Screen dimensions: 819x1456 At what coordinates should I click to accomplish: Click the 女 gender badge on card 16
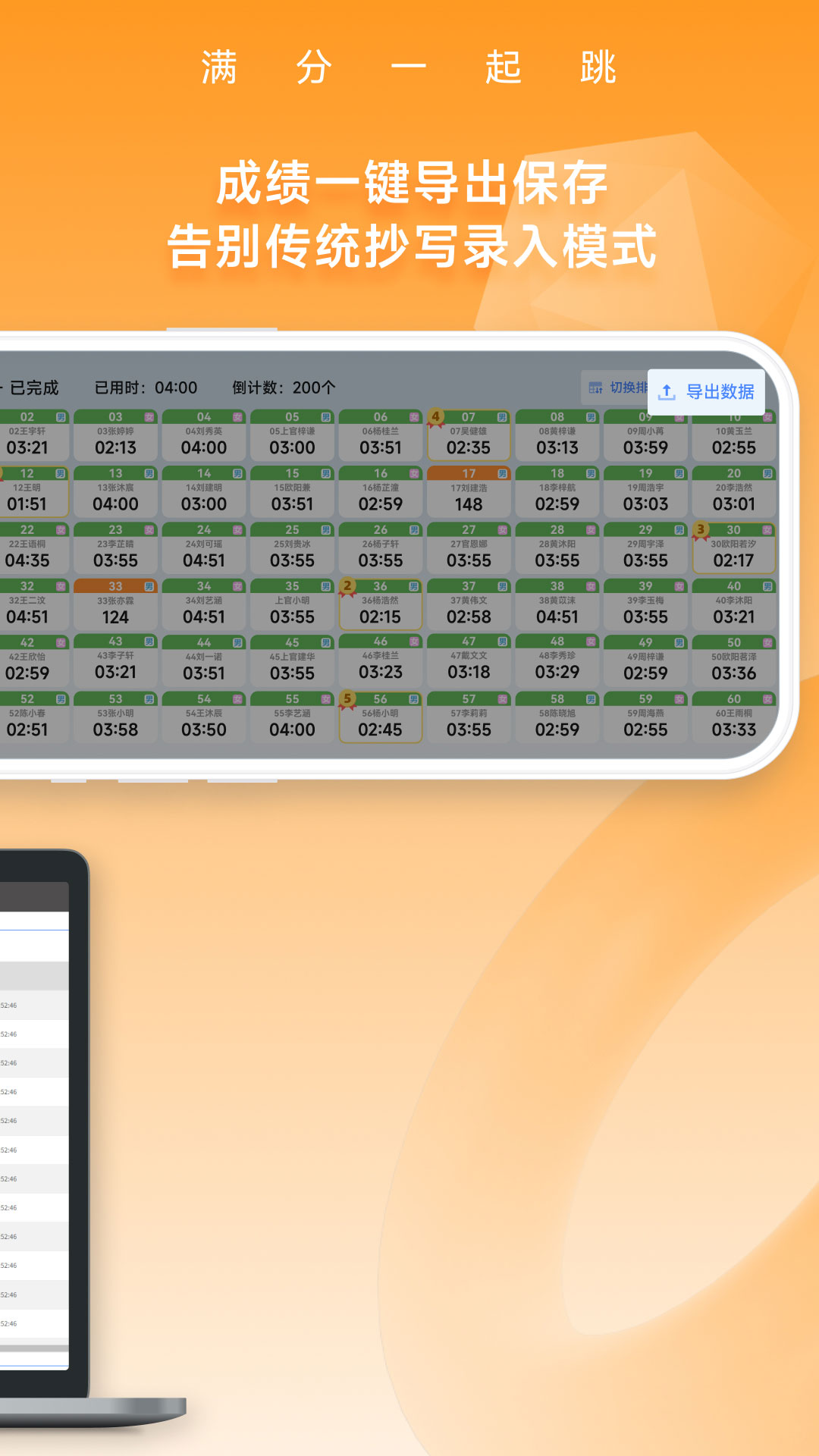414,474
